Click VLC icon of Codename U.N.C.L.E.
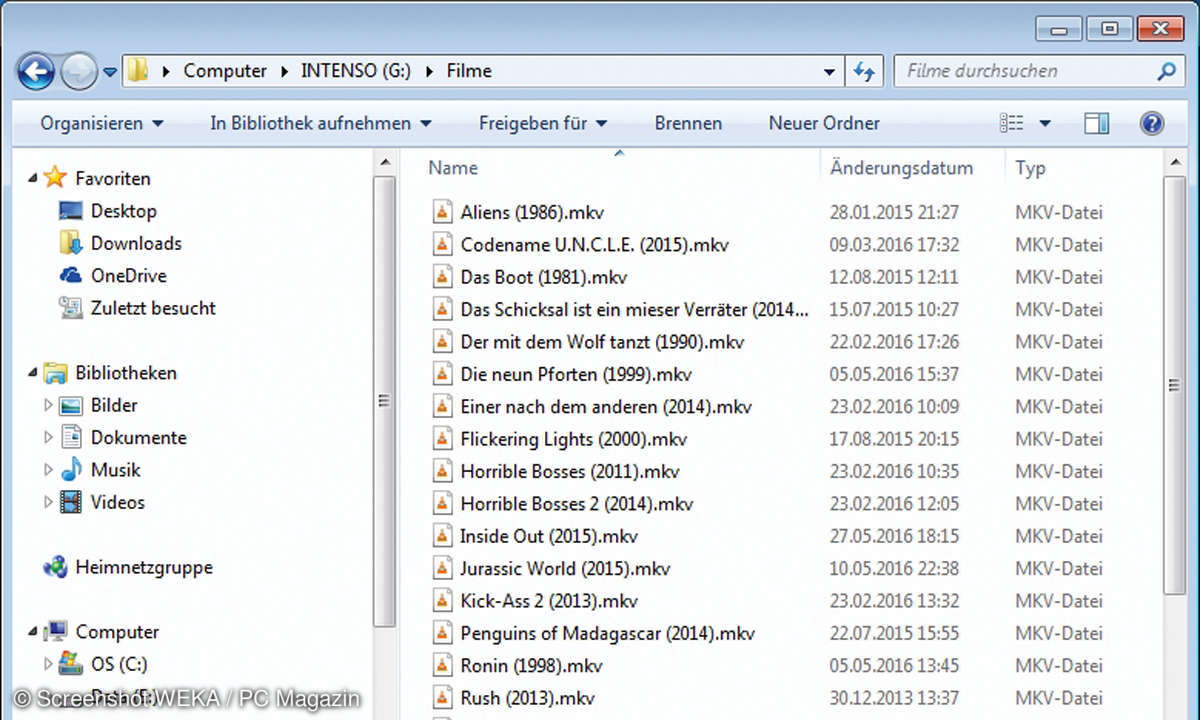1200x720 pixels. 443,245
